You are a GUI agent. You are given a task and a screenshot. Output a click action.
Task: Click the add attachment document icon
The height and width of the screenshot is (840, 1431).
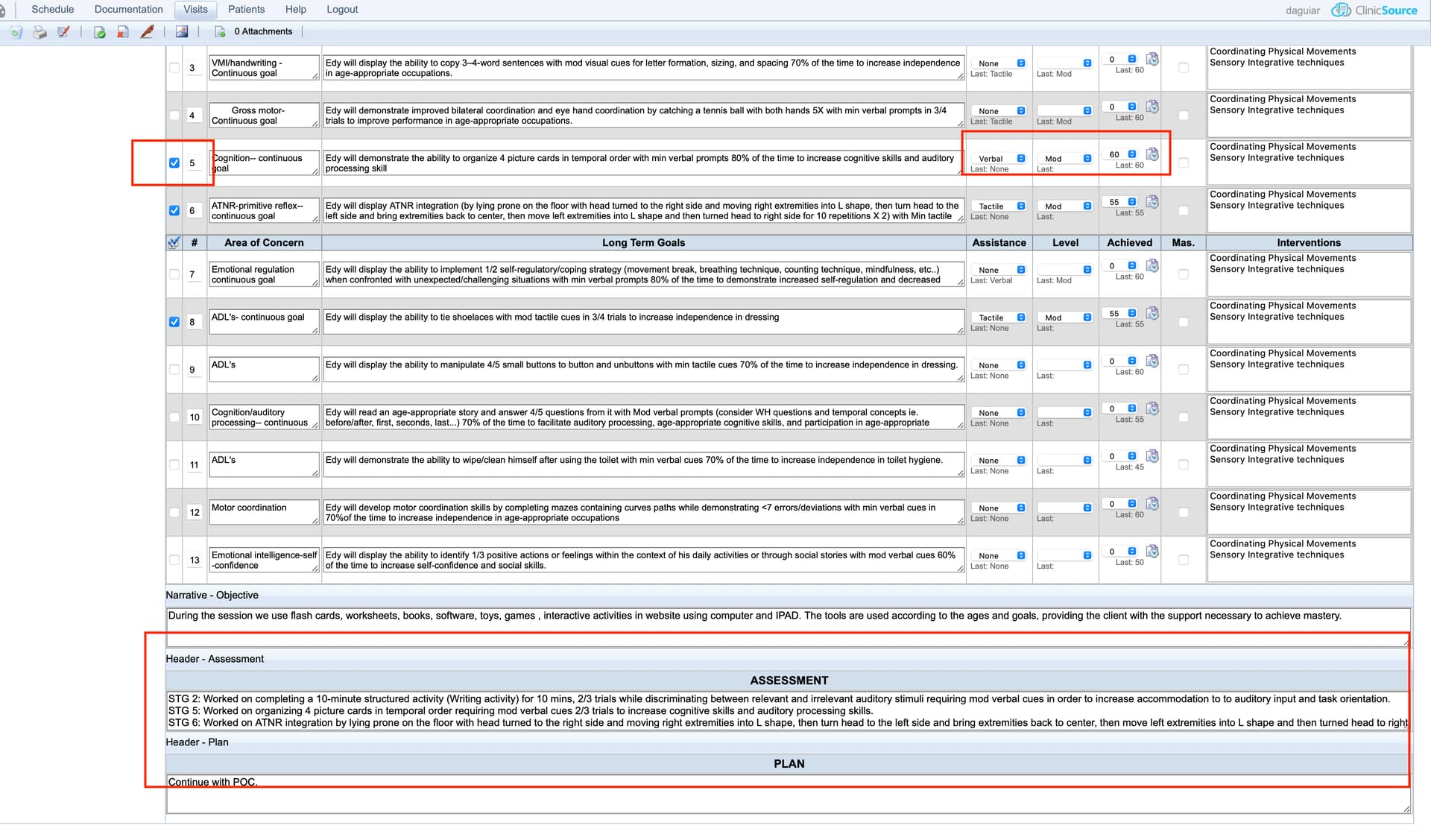click(x=220, y=32)
